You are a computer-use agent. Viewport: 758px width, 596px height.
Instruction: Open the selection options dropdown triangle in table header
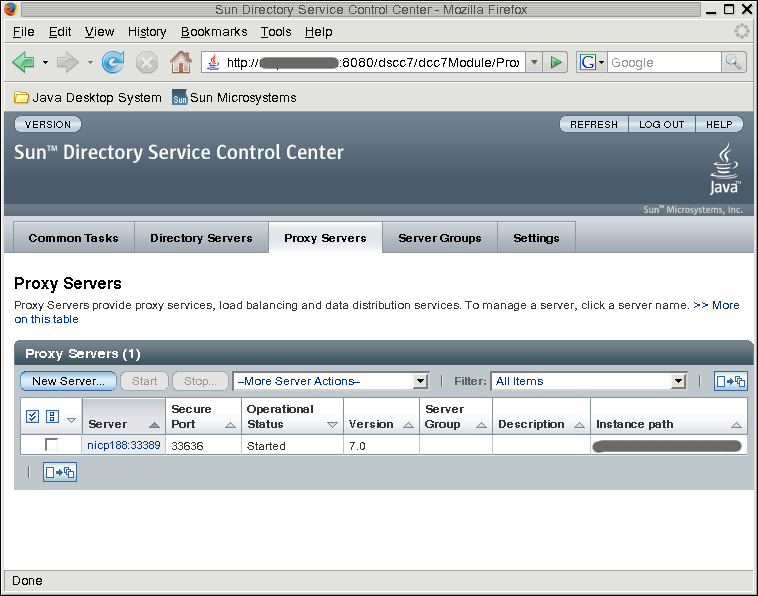pos(71,420)
